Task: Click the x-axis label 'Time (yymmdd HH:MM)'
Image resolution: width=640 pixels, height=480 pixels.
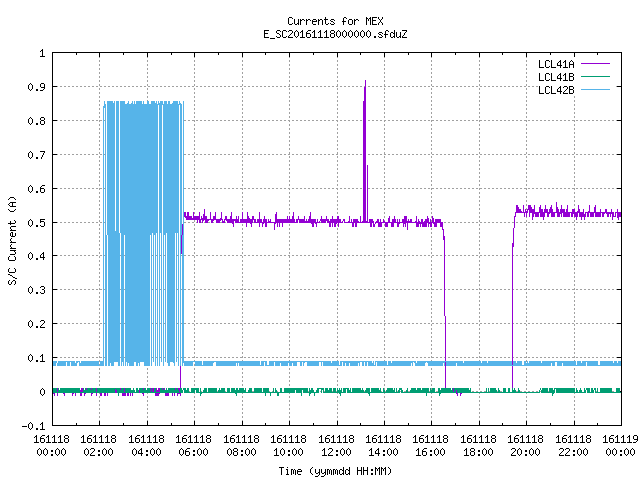Action: coord(335,471)
